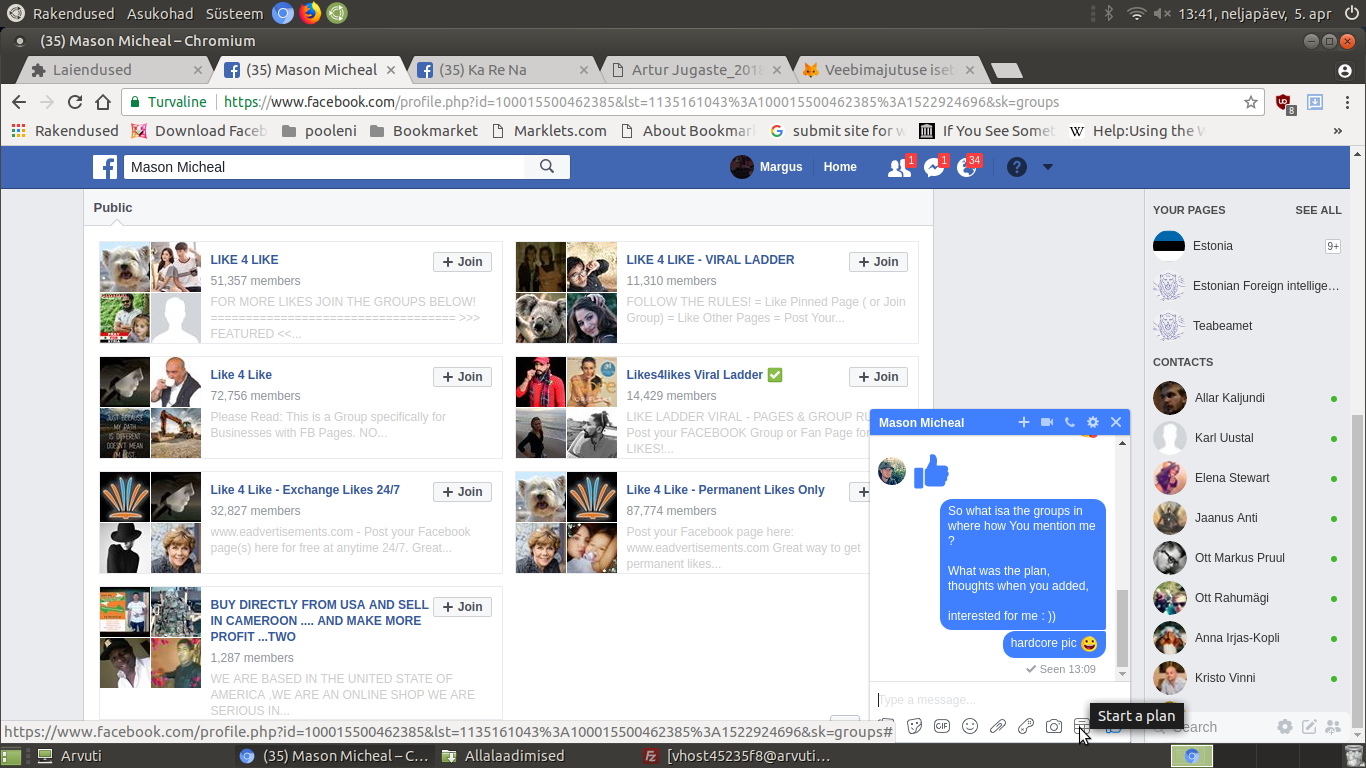The width and height of the screenshot is (1366, 768).
Task: Start a new message from chat sidebar
Action: 1309,727
